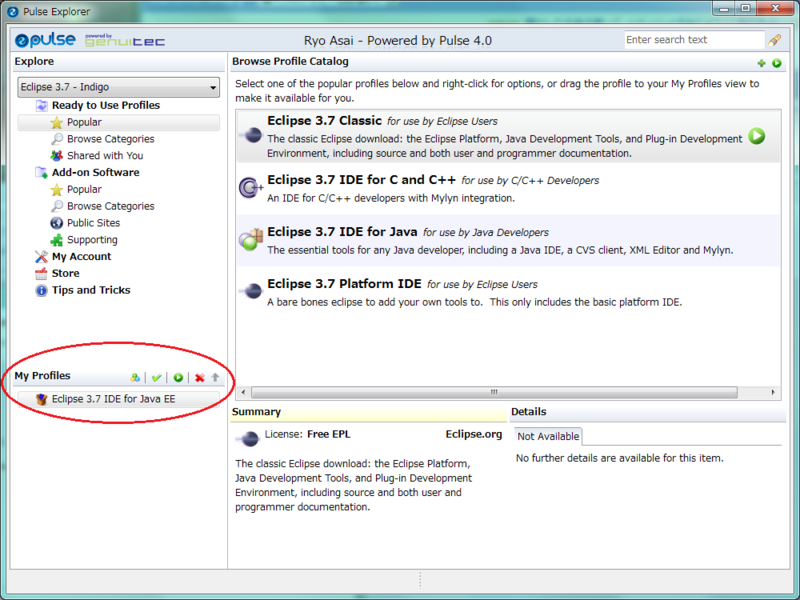Viewport: 800px width, 600px height.
Task: Click the Enter search text field
Action: tap(694, 40)
